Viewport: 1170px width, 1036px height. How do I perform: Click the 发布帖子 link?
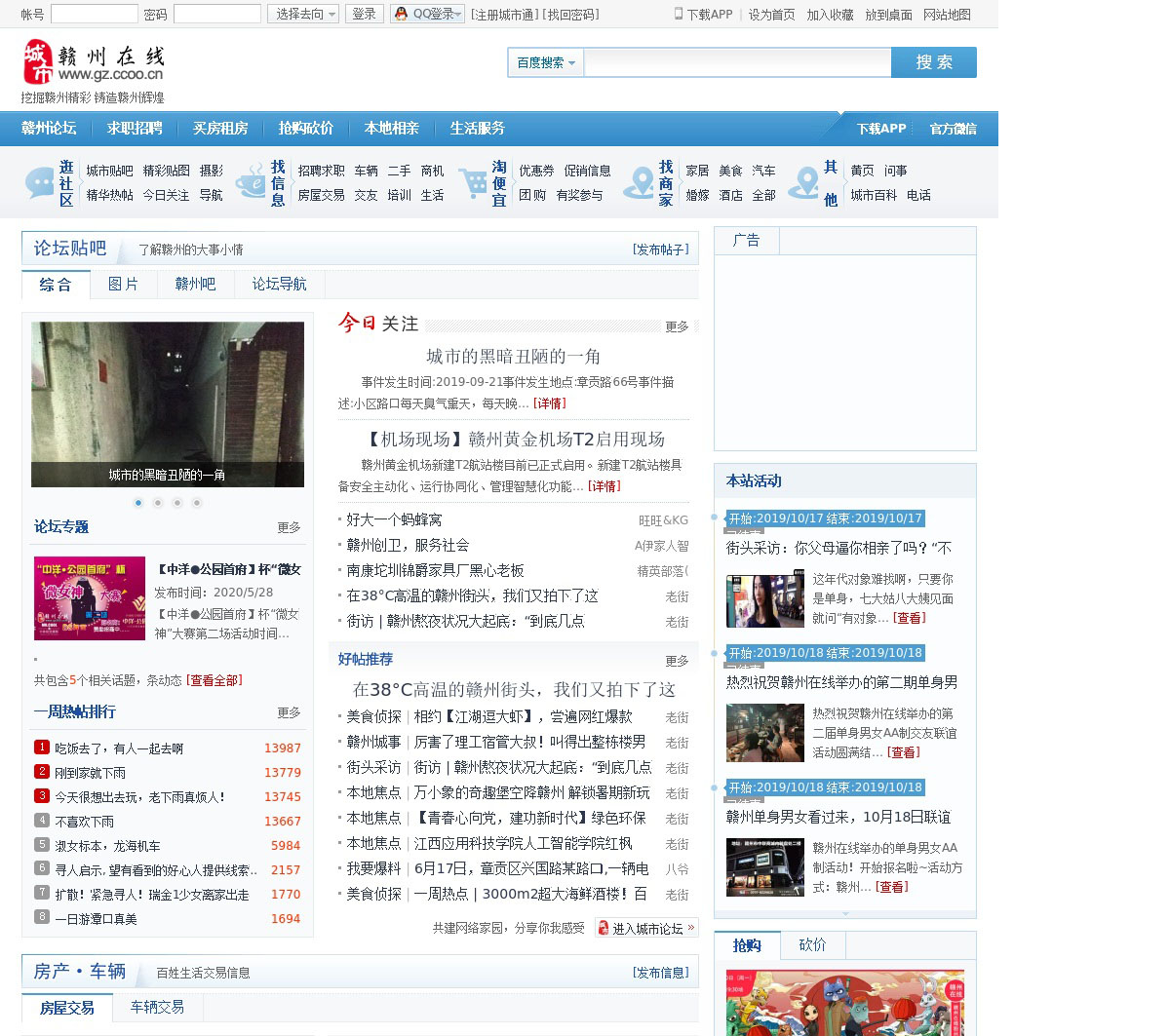click(660, 249)
